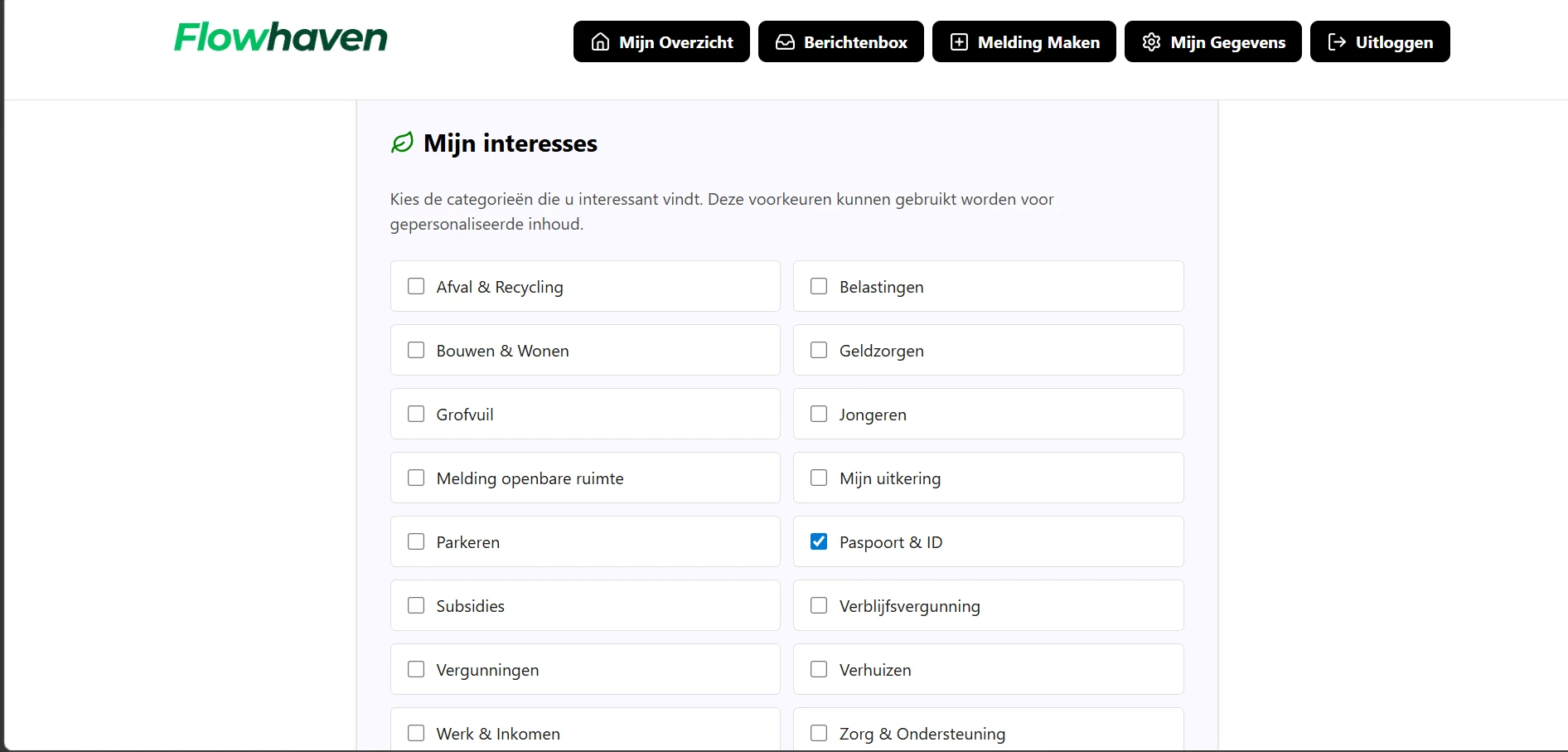Click the green leaf icon beside Mijn interesses
The height and width of the screenshot is (752, 1568).
tap(401, 143)
